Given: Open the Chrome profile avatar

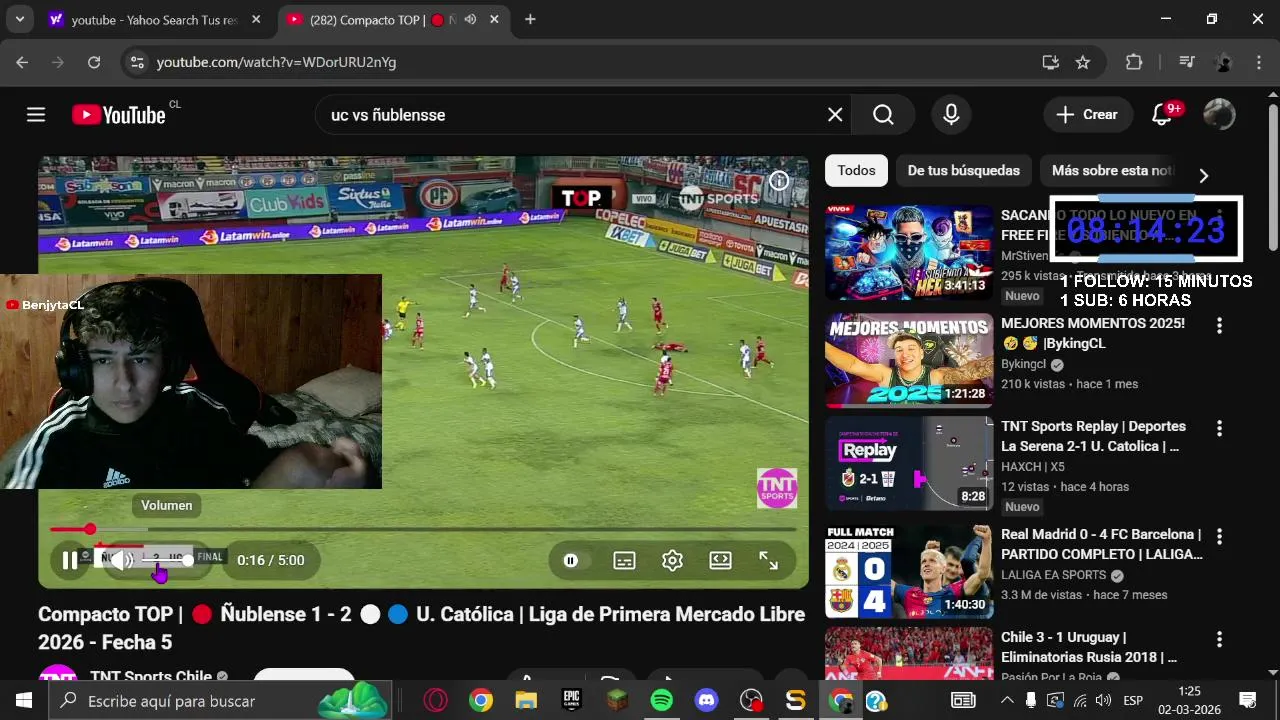Looking at the screenshot, I should click(x=1224, y=62).
